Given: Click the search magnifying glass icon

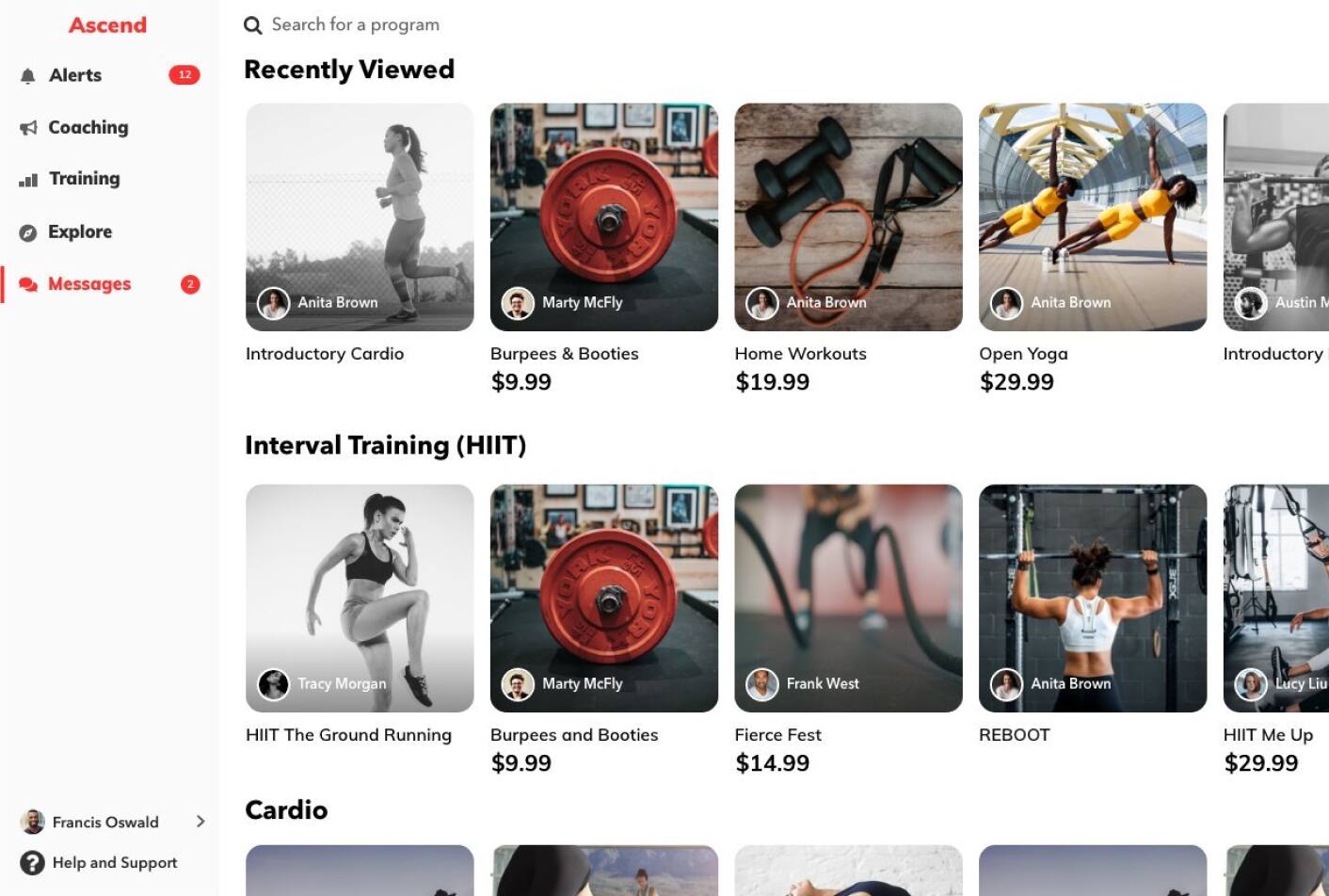Looking at the screenshot, I should (x=252, y=25).
